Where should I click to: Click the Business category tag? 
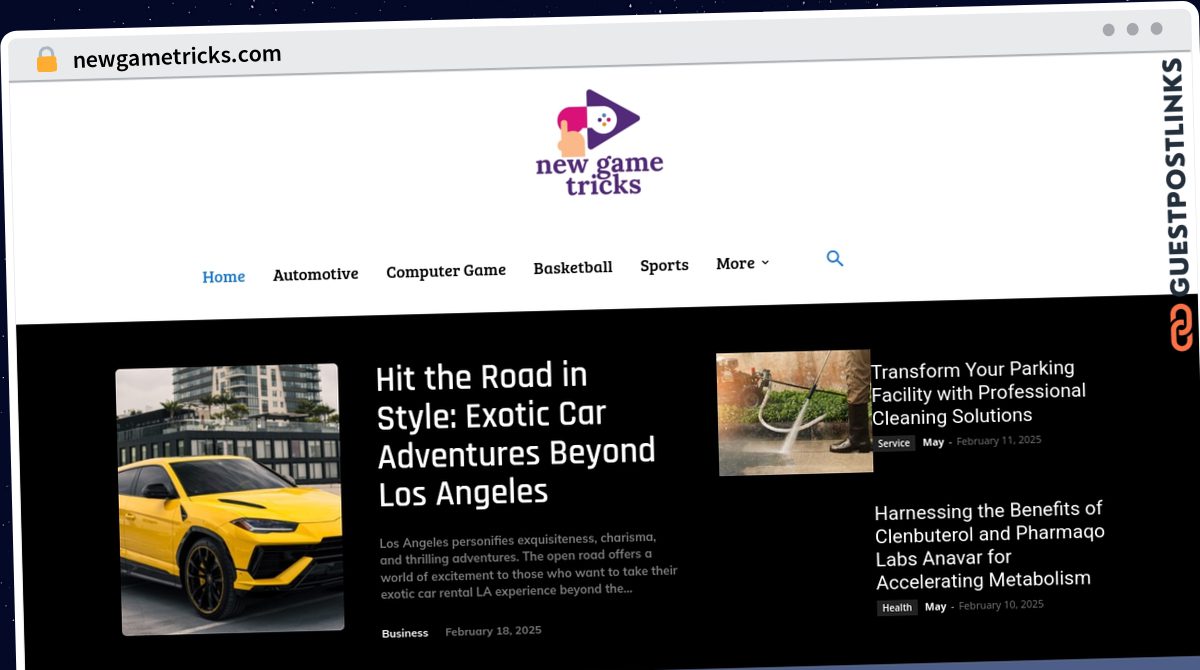[405, 633]
